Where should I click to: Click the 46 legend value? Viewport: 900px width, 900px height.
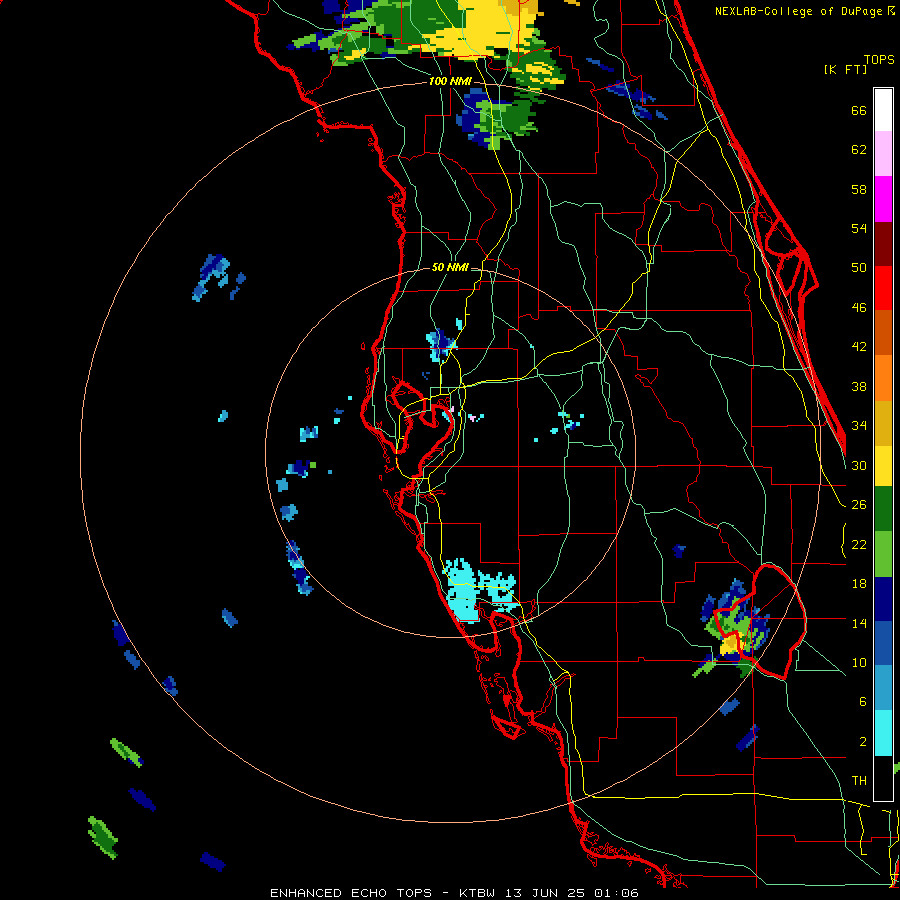click(x=859, y=308)
